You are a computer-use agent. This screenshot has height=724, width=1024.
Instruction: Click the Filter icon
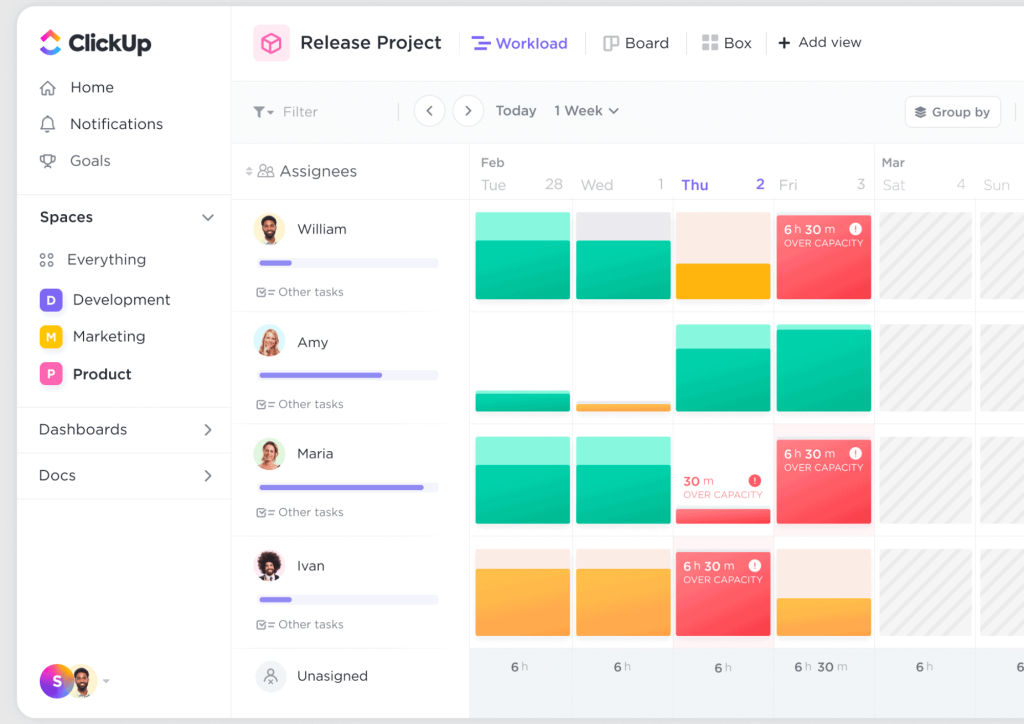[x=262, y=111]
